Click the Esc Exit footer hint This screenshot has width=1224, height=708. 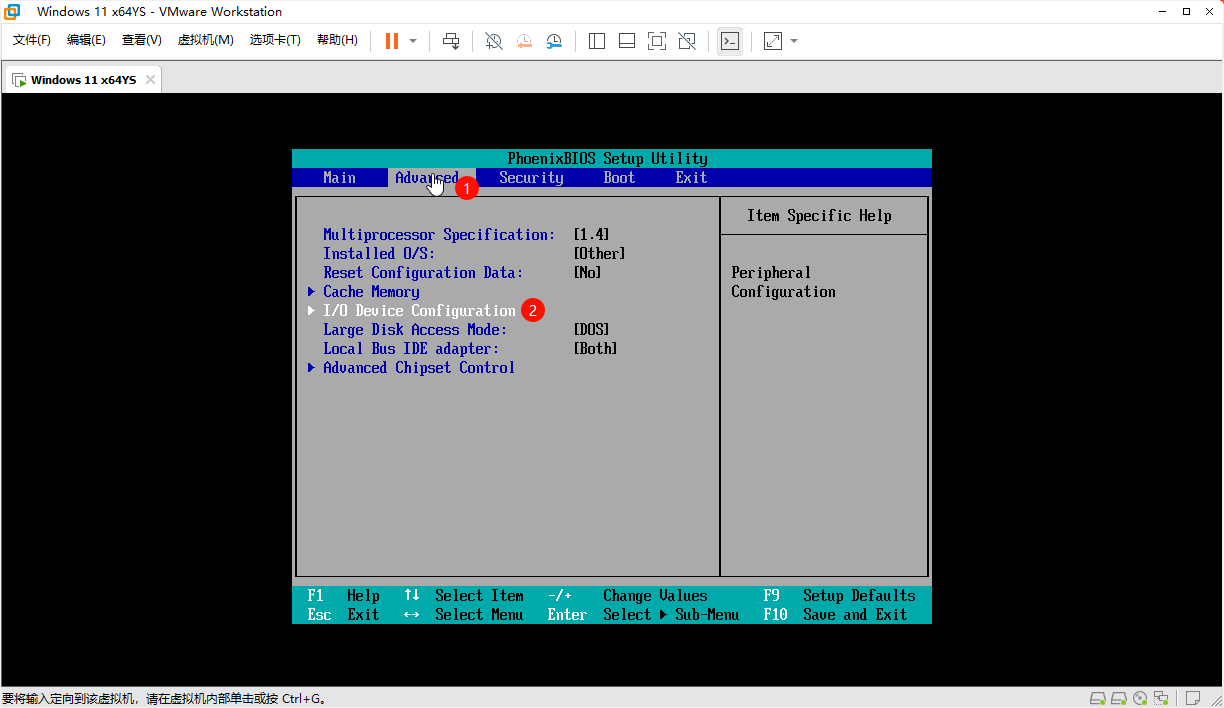(x=343, y=615)
